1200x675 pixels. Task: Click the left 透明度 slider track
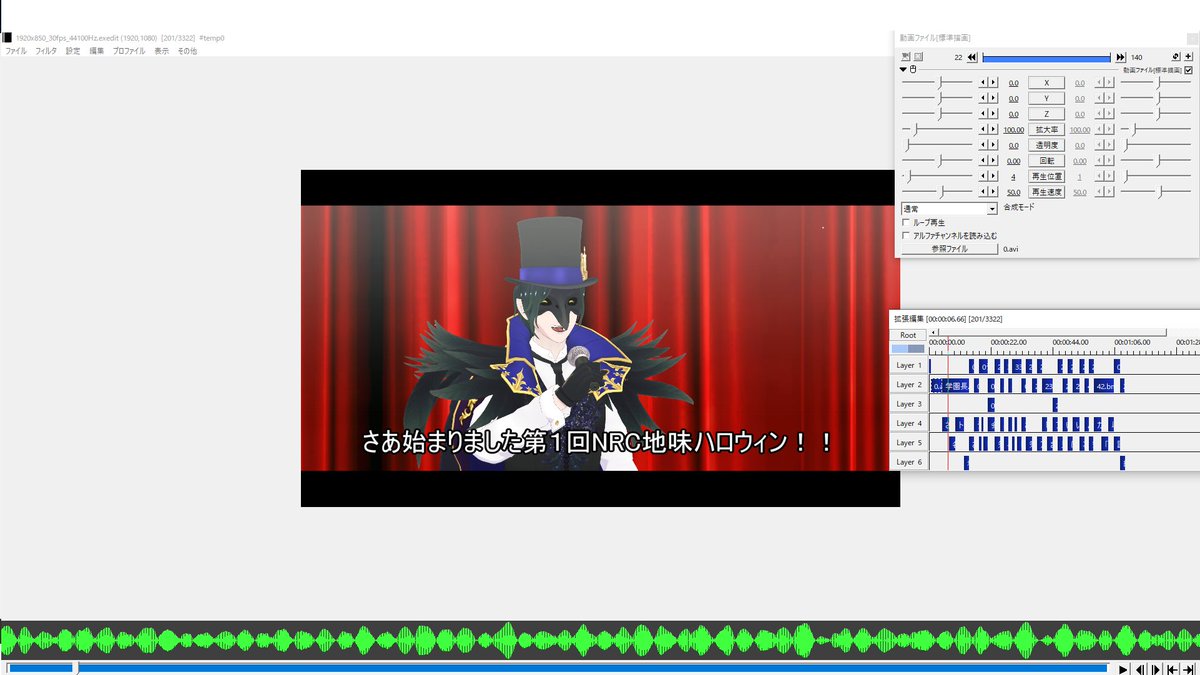coord(937,145)
